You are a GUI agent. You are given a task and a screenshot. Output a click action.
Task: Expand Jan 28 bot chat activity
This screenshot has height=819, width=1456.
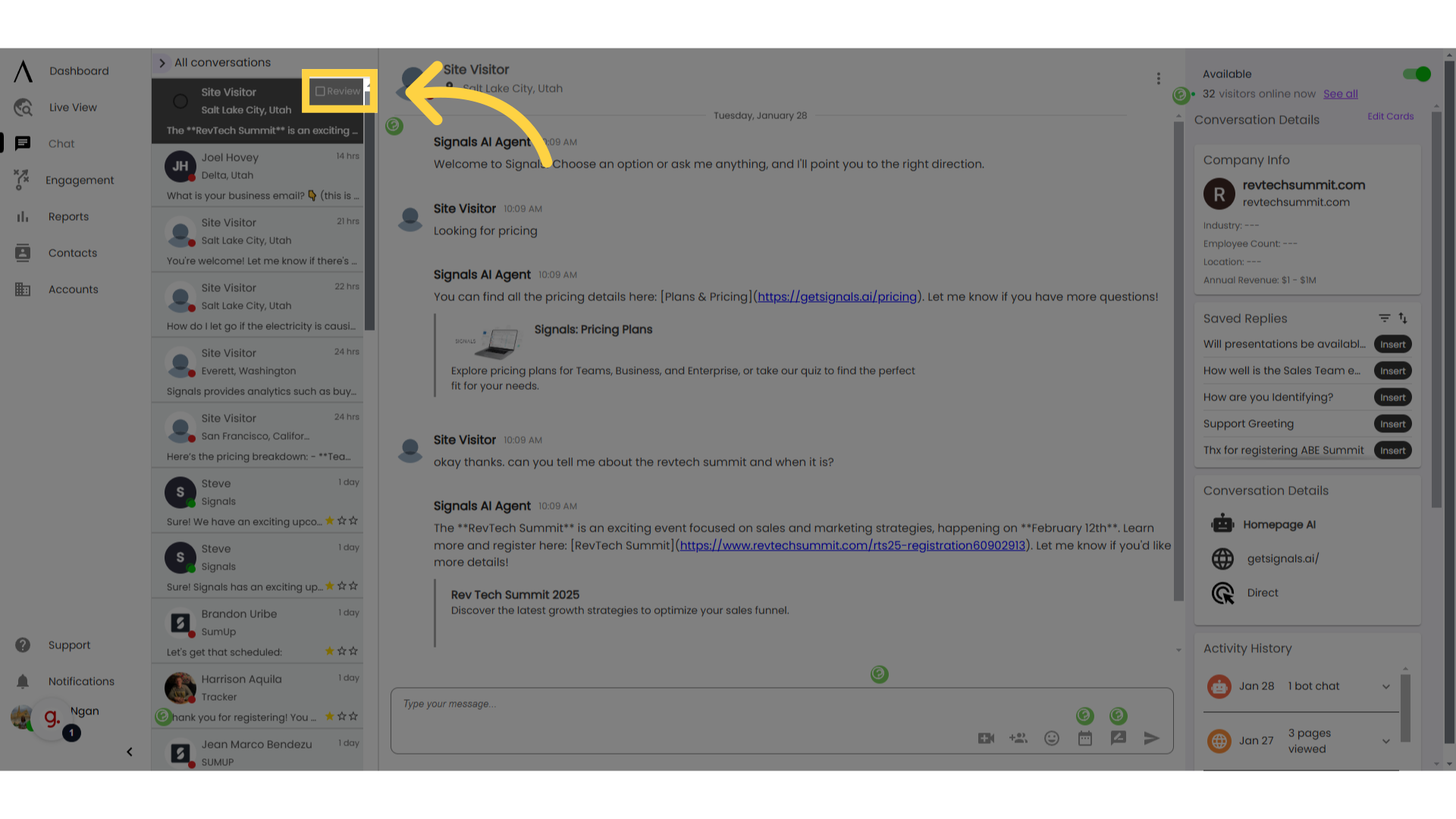tap(1386, 686)
